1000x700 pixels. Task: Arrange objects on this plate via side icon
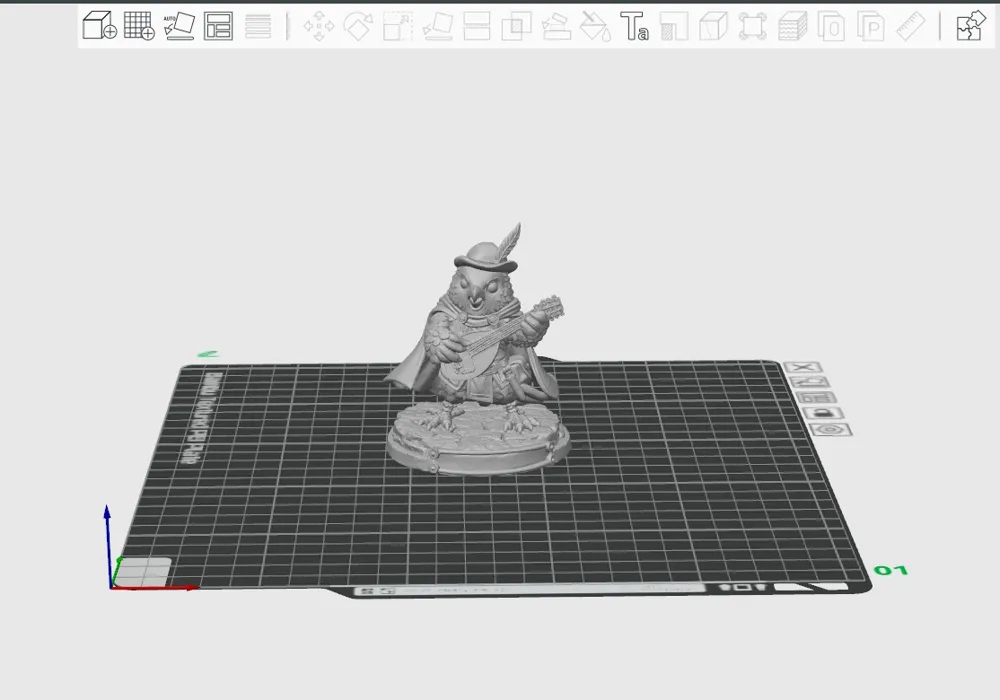(816, 397)
